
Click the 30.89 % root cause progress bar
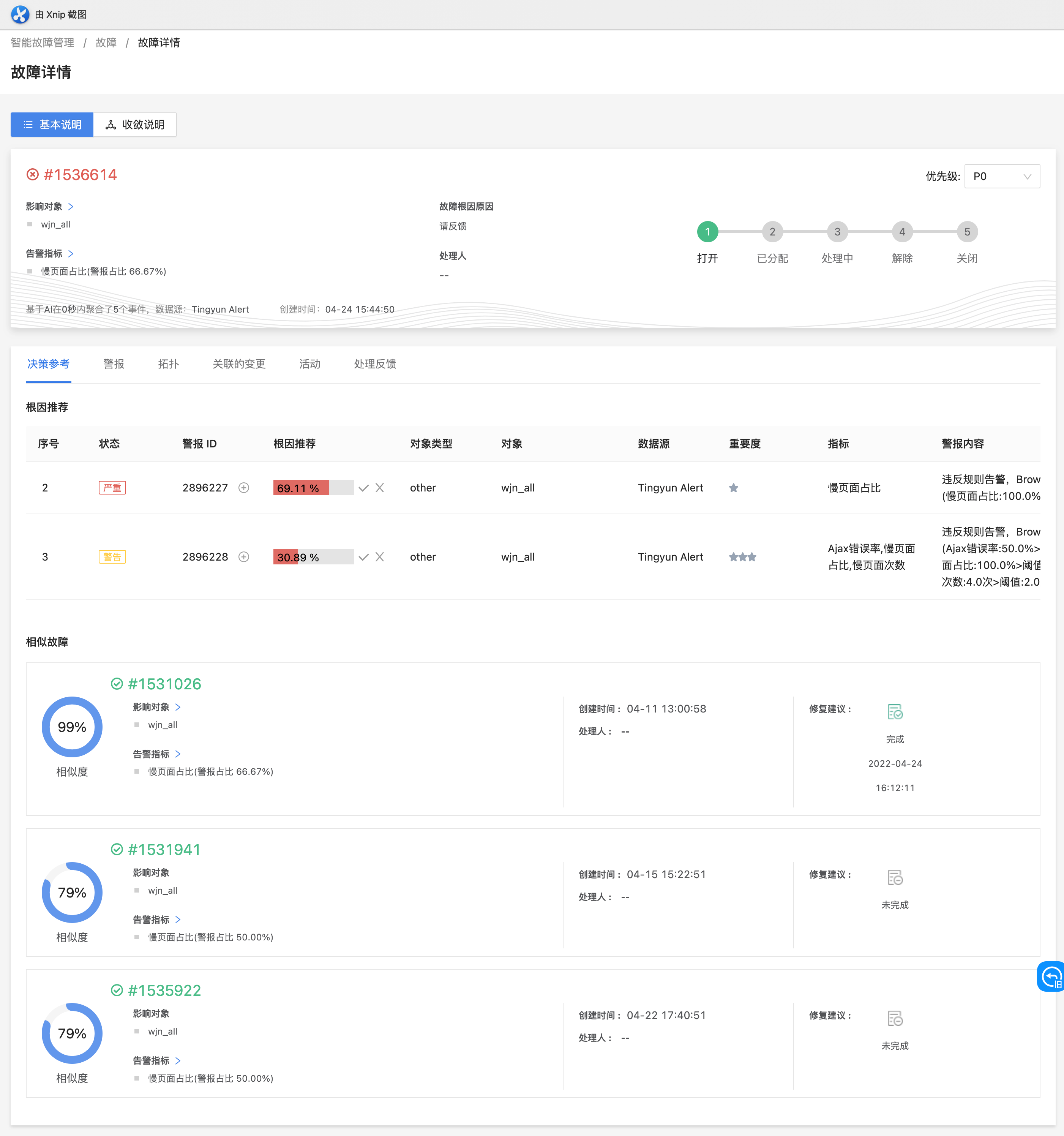pyautogui.click(x=313, y=556)
